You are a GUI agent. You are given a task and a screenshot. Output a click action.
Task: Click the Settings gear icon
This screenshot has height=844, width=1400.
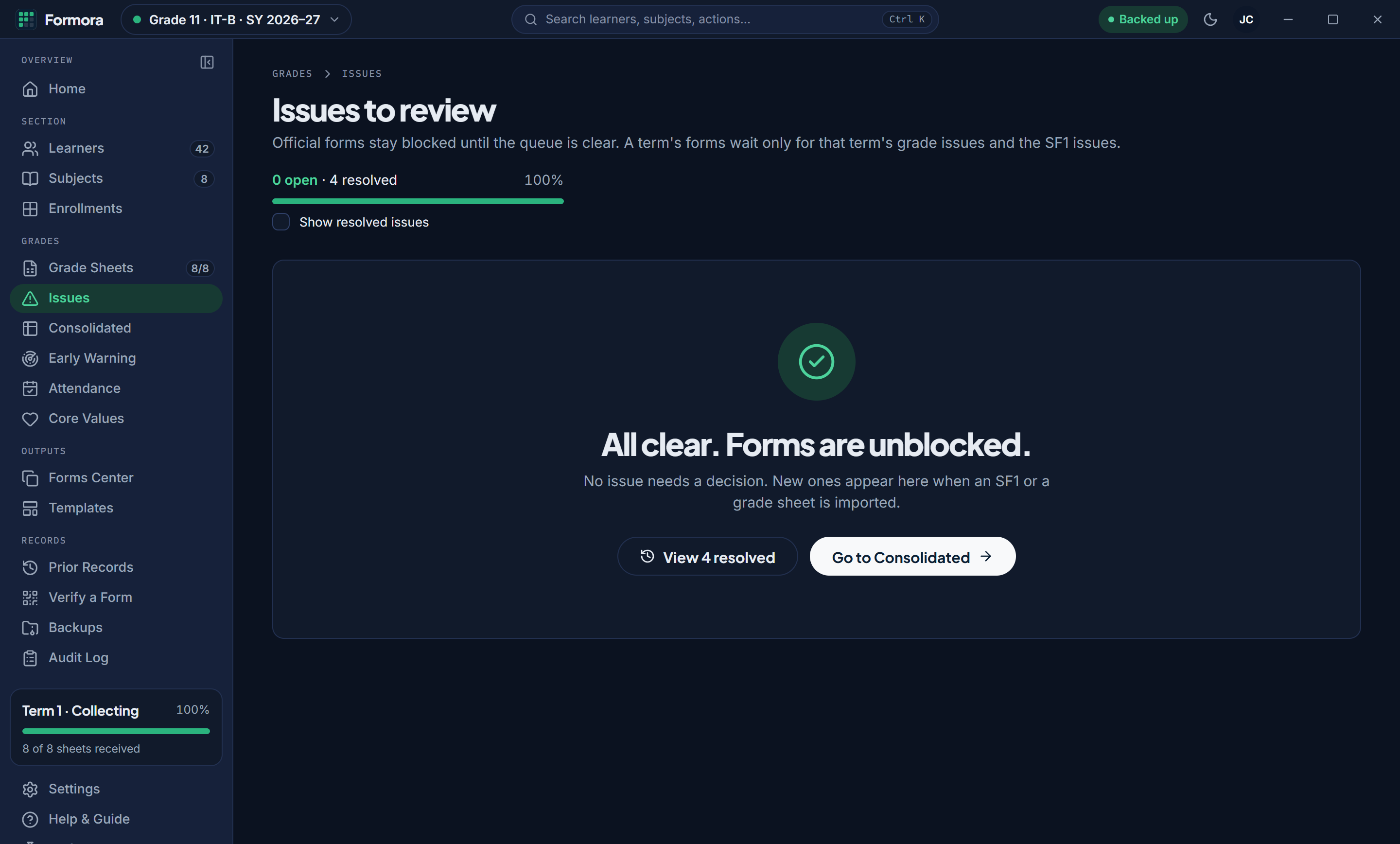30,789
